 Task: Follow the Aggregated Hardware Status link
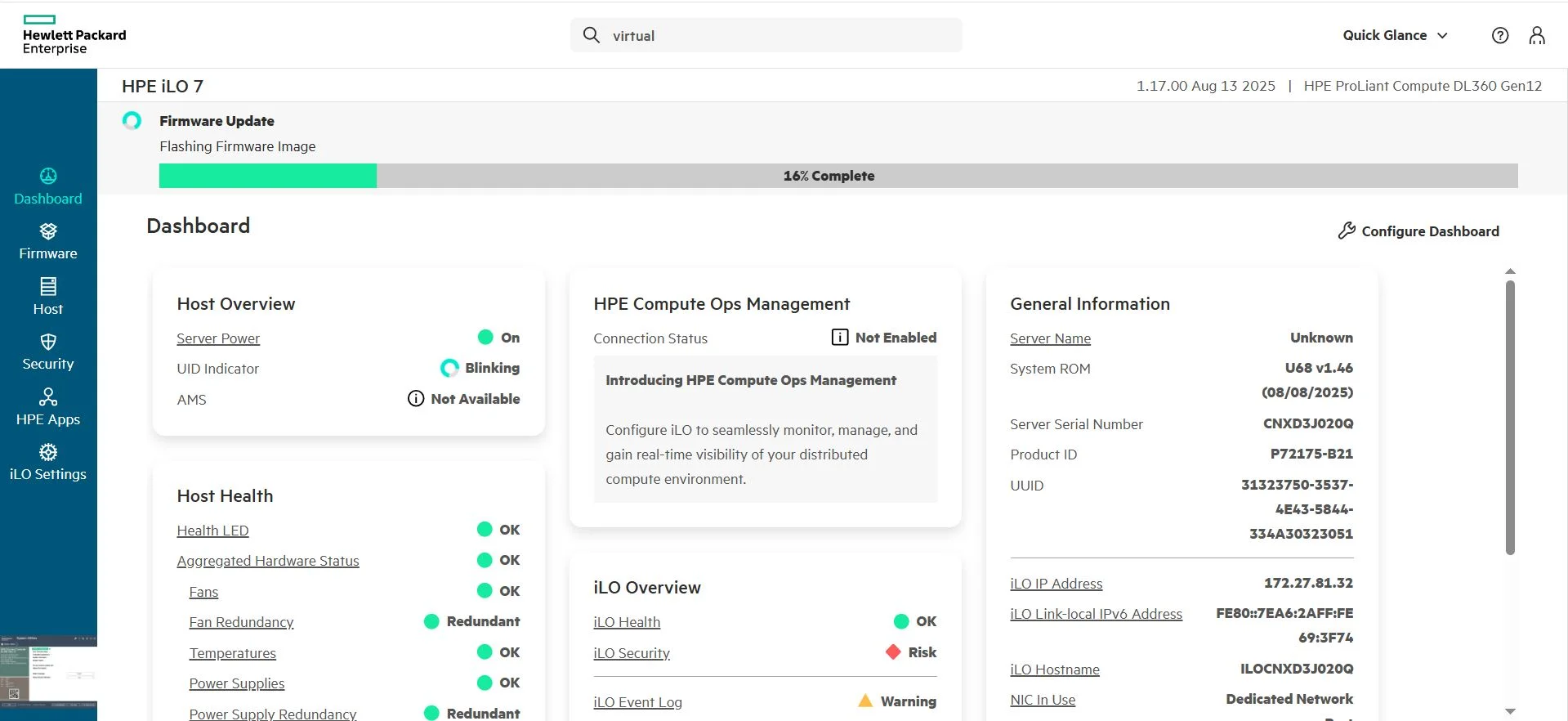click(268, 561)
